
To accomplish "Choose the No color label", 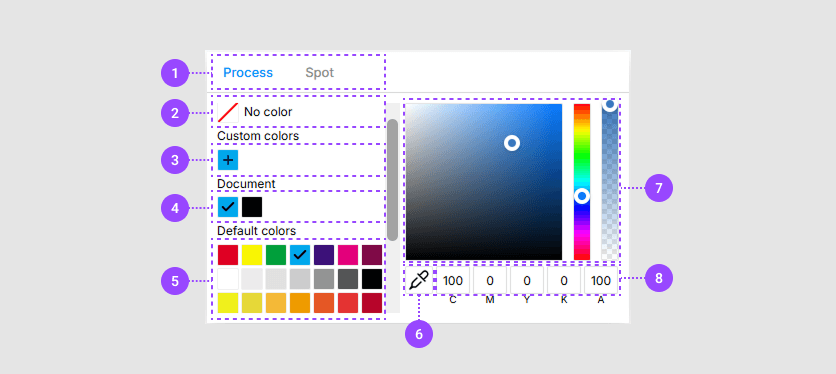I will pyautogui.click(x=268, y=112).
